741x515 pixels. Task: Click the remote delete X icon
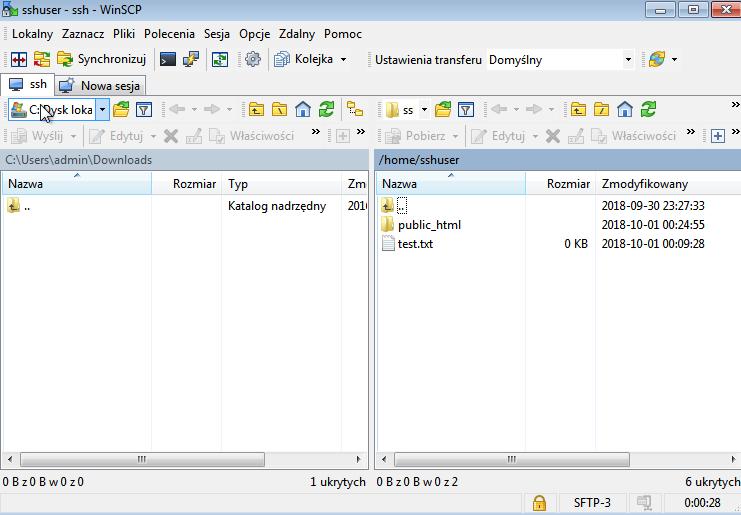tap(552, 136)
